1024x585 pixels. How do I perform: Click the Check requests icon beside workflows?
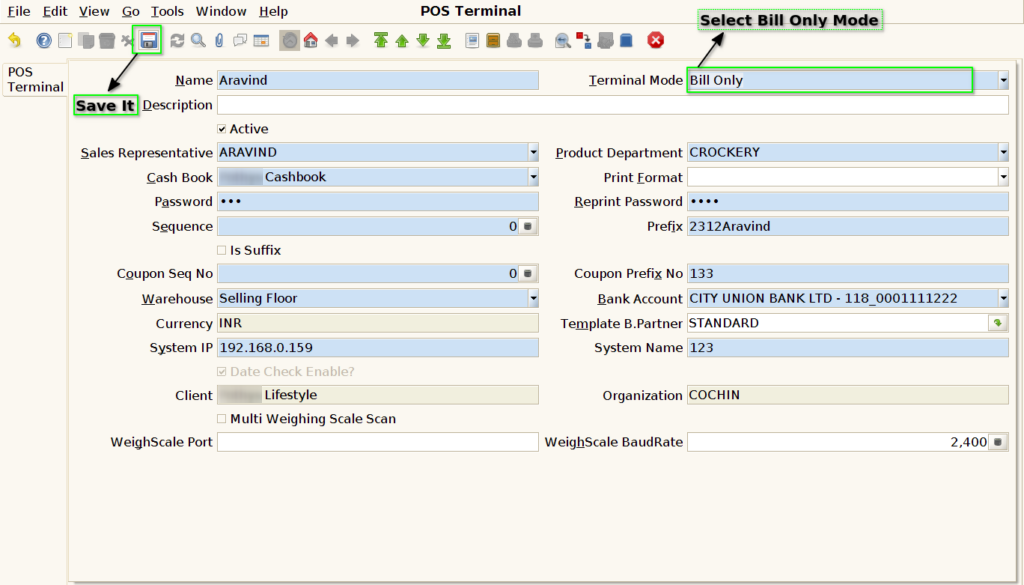click(605, 40)
